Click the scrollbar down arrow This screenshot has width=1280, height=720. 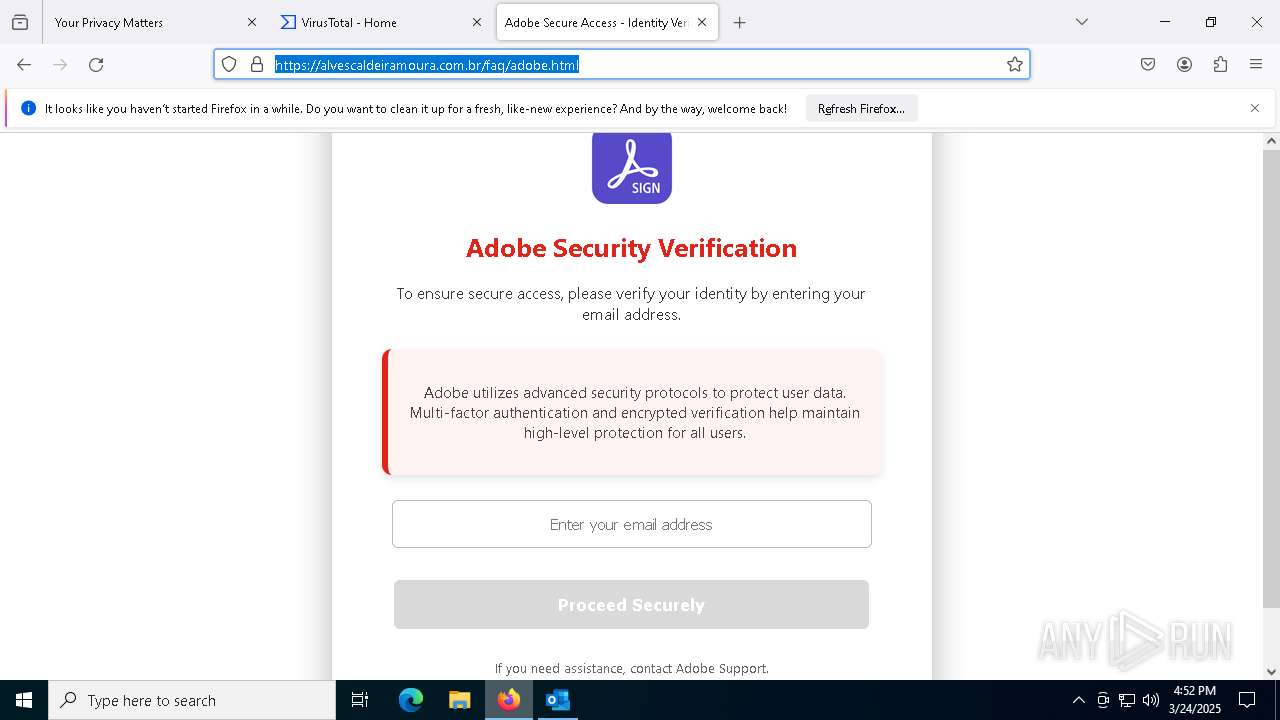click(1271, 671)
